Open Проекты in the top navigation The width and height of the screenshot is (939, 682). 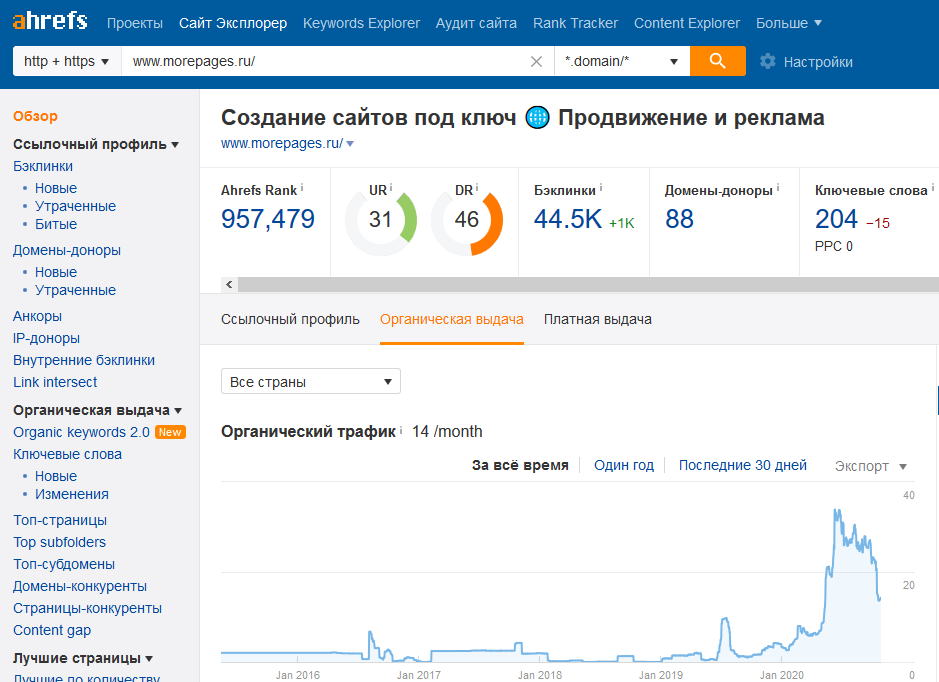[x=135, y=23]
